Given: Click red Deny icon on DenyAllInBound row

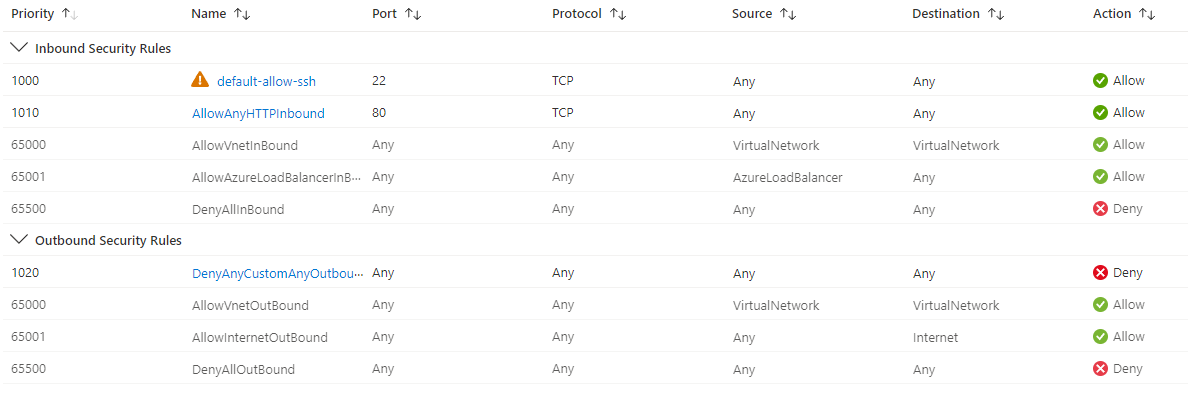Looking at the screenshot, I should [1100, 209].
